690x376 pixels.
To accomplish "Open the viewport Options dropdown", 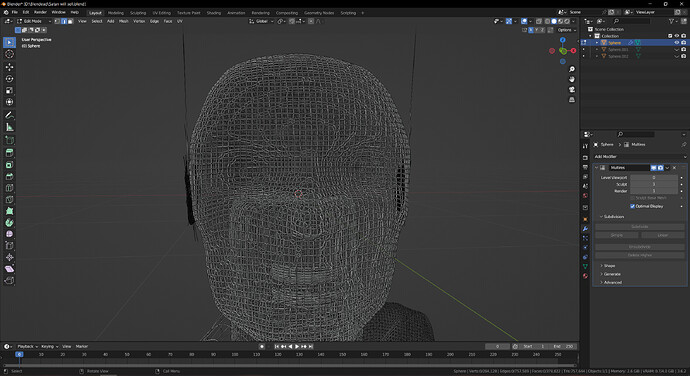I will coord(566,30).
